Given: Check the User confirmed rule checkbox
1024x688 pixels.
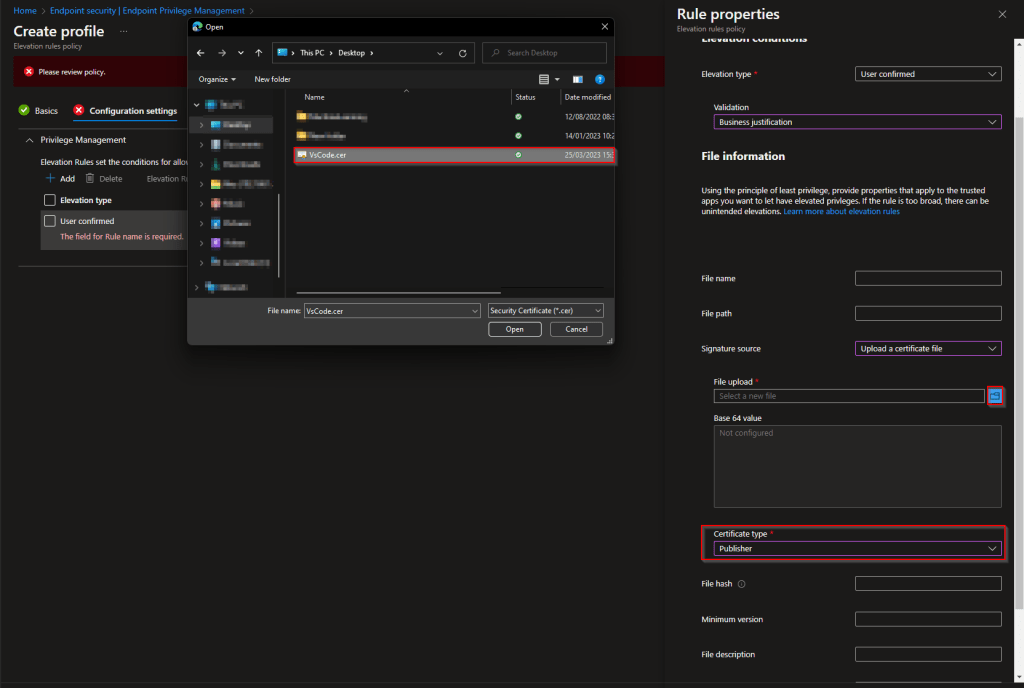Looking at the screenshot, I should pyautogui.click(x=49, y=221).
